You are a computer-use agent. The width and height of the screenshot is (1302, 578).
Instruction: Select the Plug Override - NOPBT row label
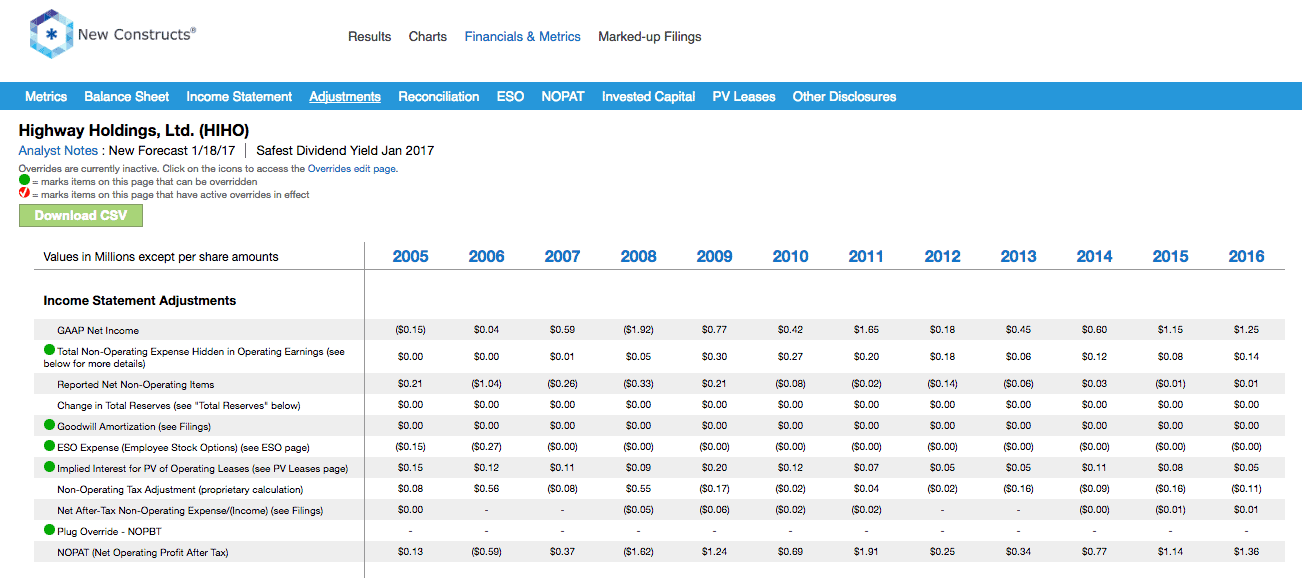[108, 532]
